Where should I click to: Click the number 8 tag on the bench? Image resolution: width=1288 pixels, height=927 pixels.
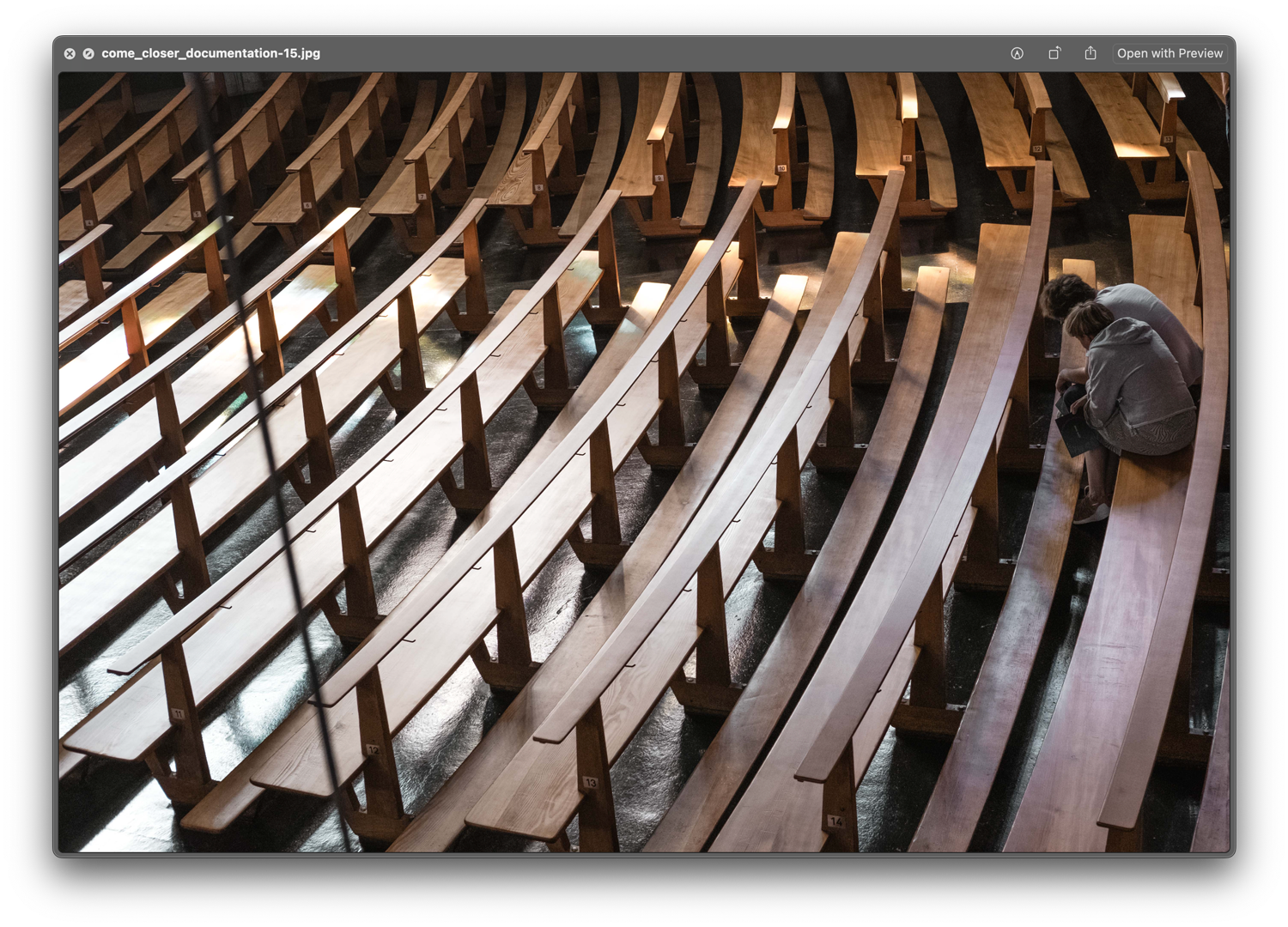539,187
